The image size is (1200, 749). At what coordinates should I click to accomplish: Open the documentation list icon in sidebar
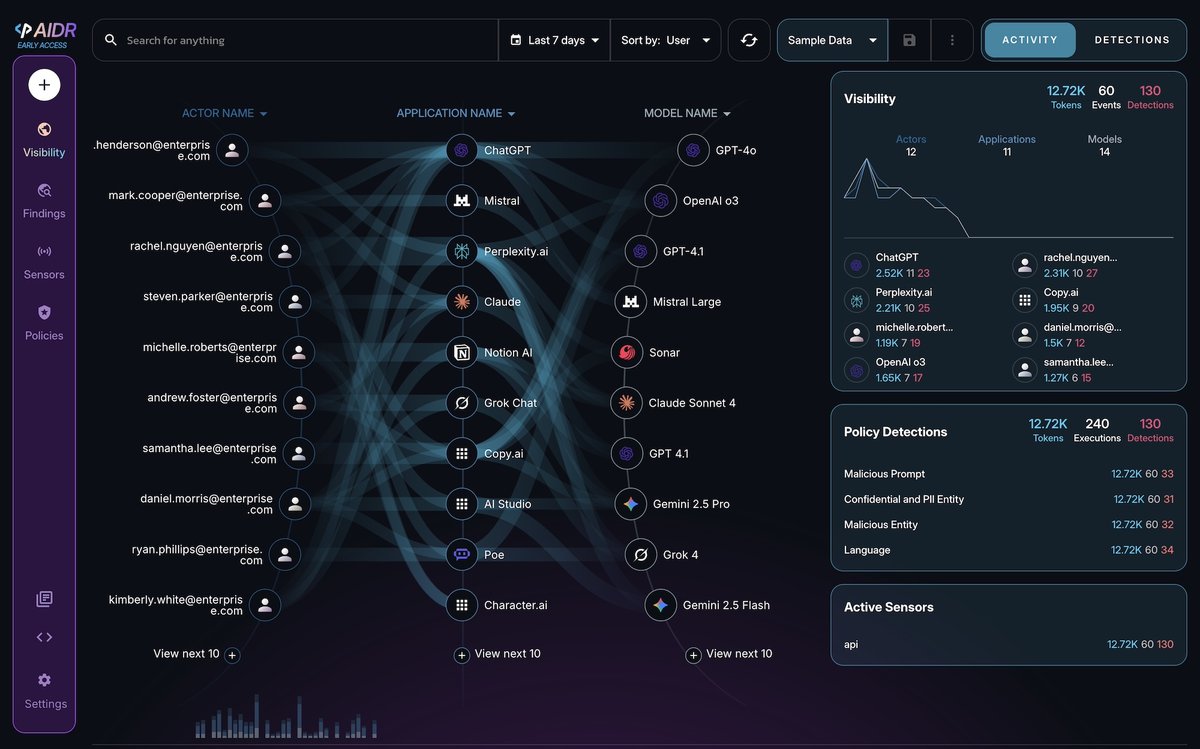point(44,599)
